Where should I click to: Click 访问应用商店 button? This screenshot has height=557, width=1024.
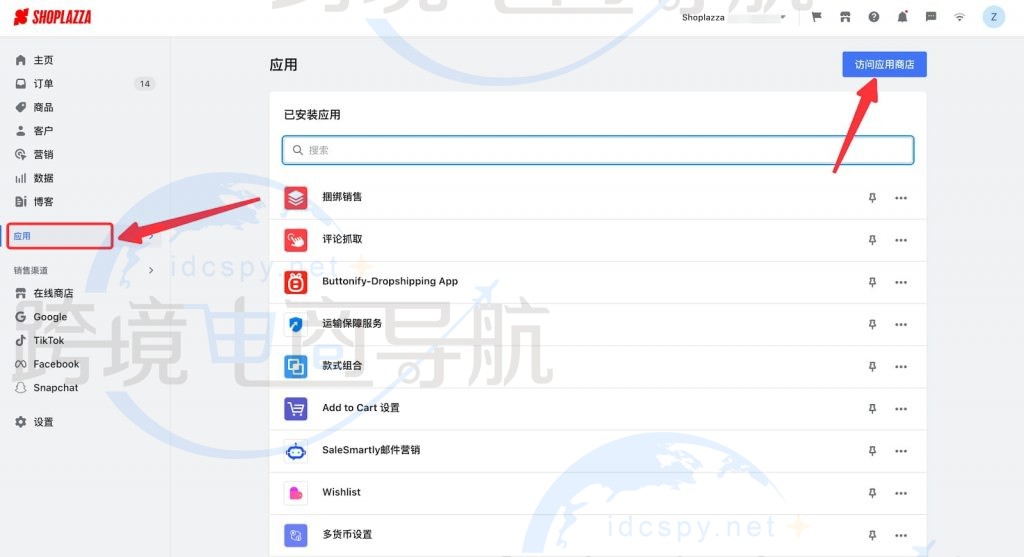click(884, 64)
